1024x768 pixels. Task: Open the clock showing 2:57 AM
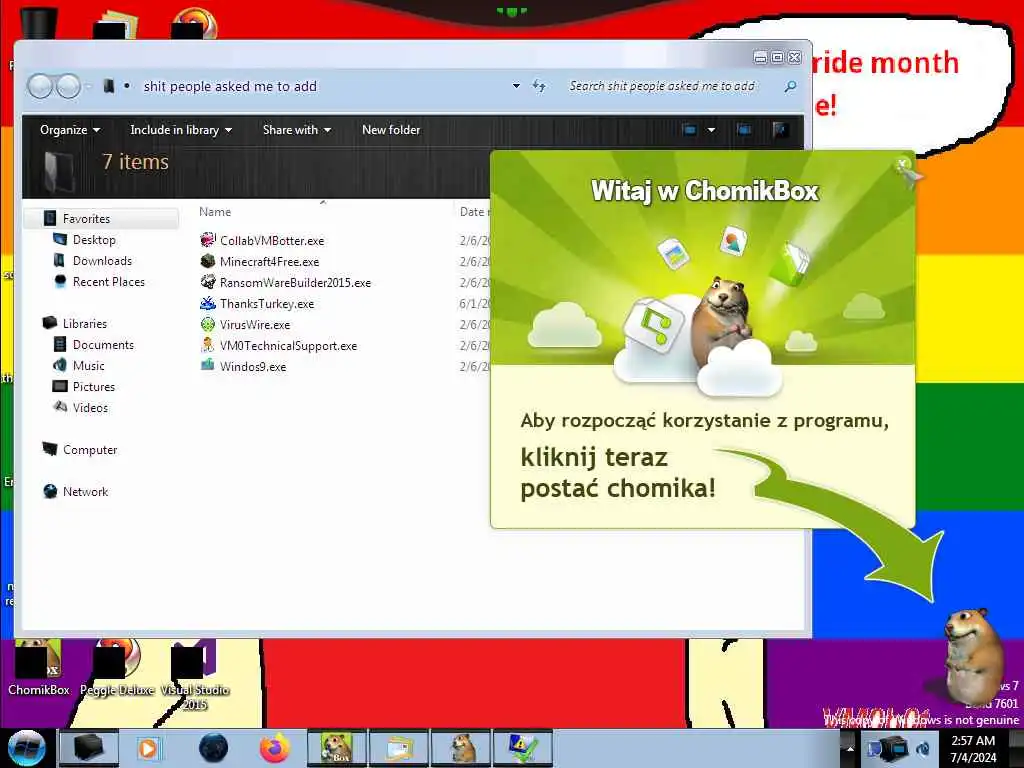(973, 748)
